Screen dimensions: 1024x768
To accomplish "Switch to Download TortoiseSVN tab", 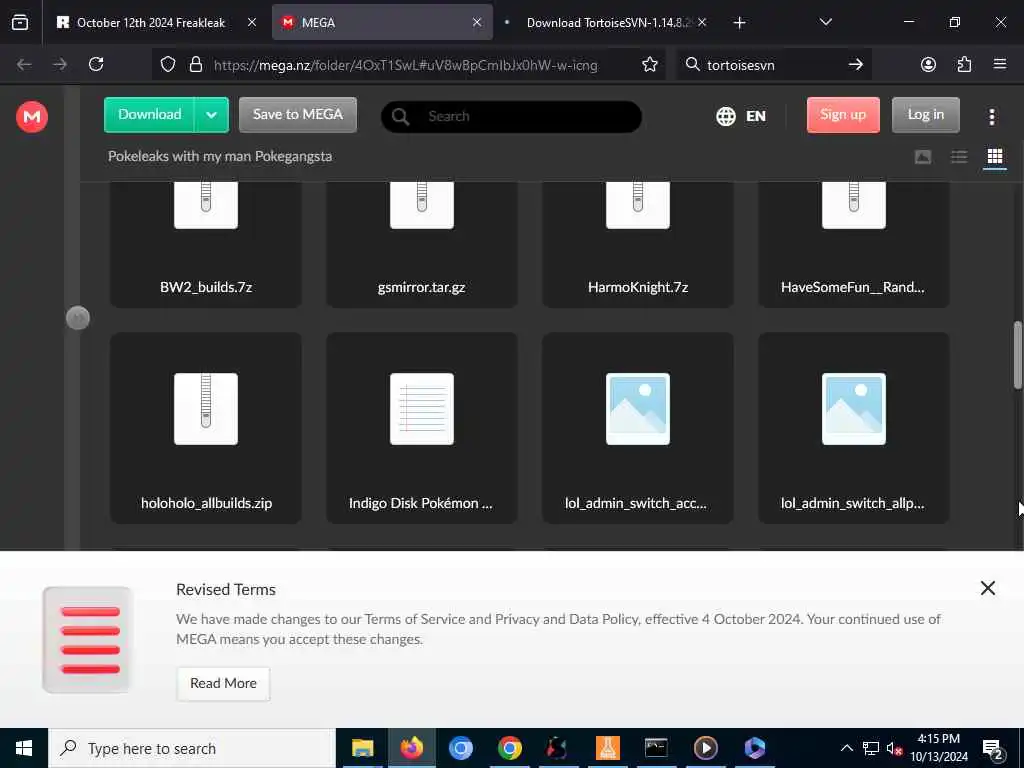I will (607, 23).
